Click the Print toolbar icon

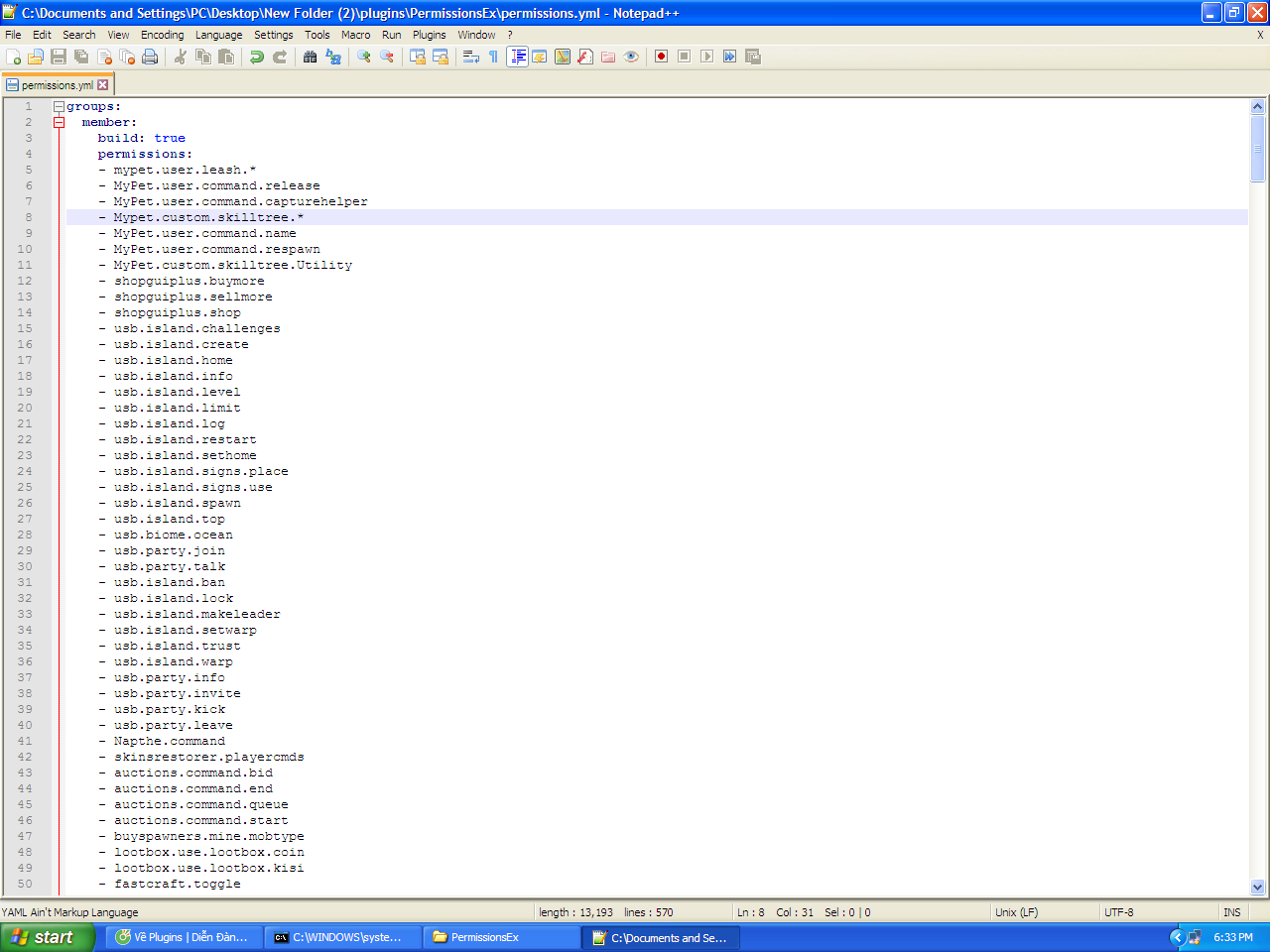[150, 57]
